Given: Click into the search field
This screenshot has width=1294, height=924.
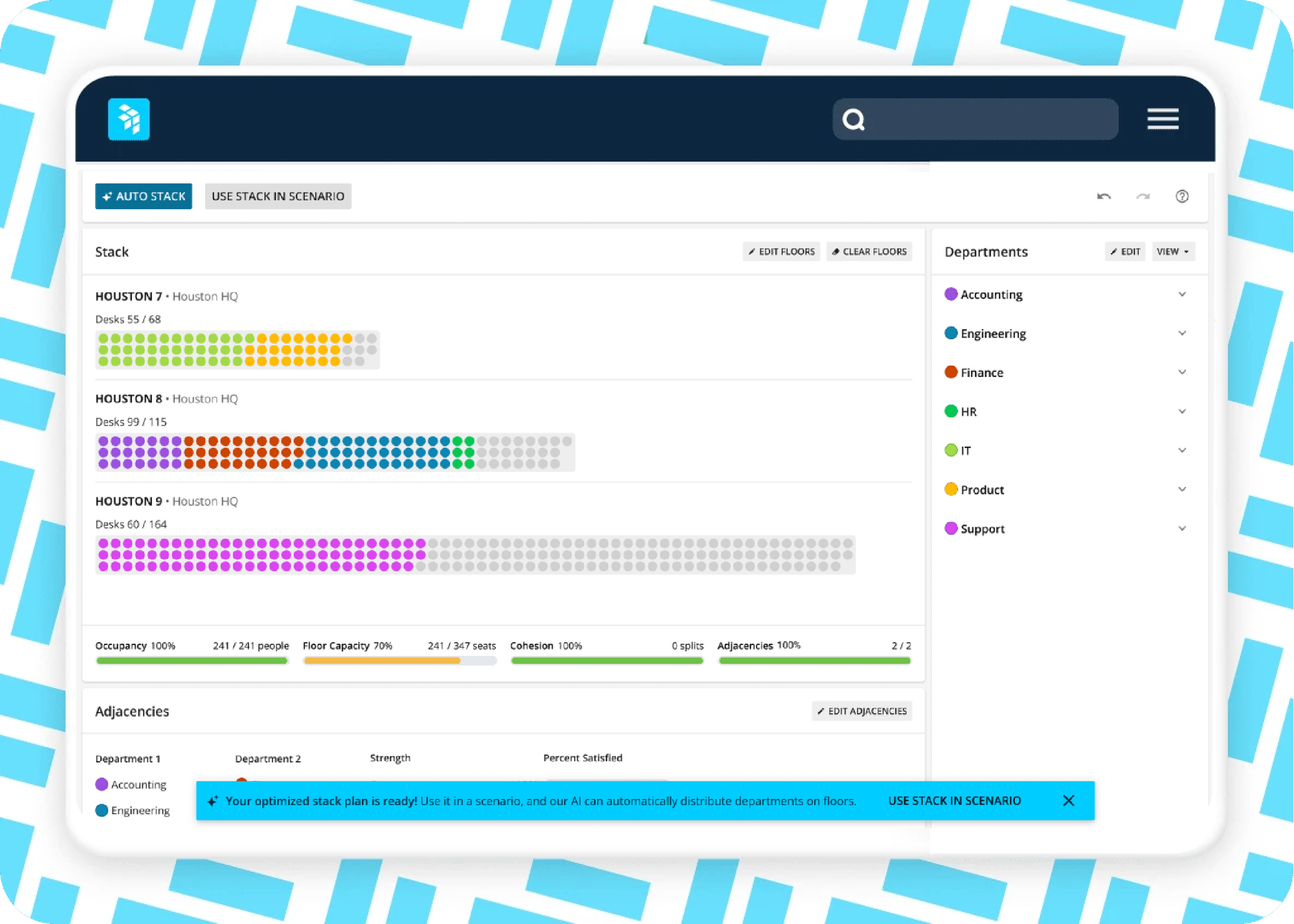Looking at the screenshot, I should pyautogui.click(x=990, y=120).
